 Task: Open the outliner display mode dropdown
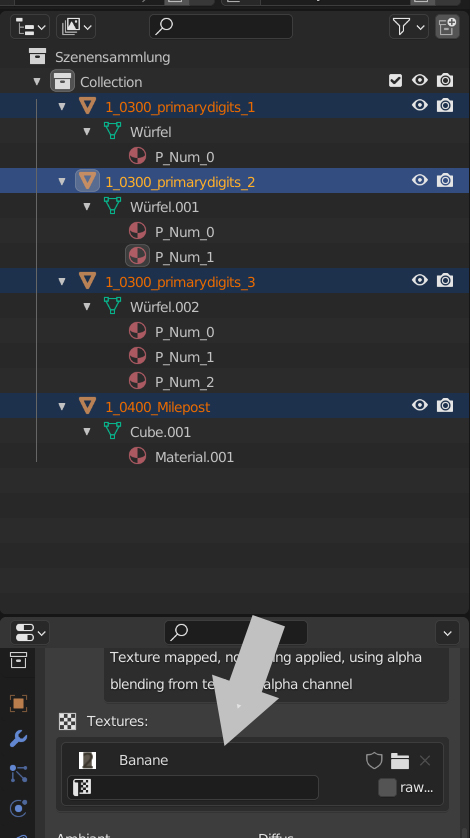coord(76,26)
